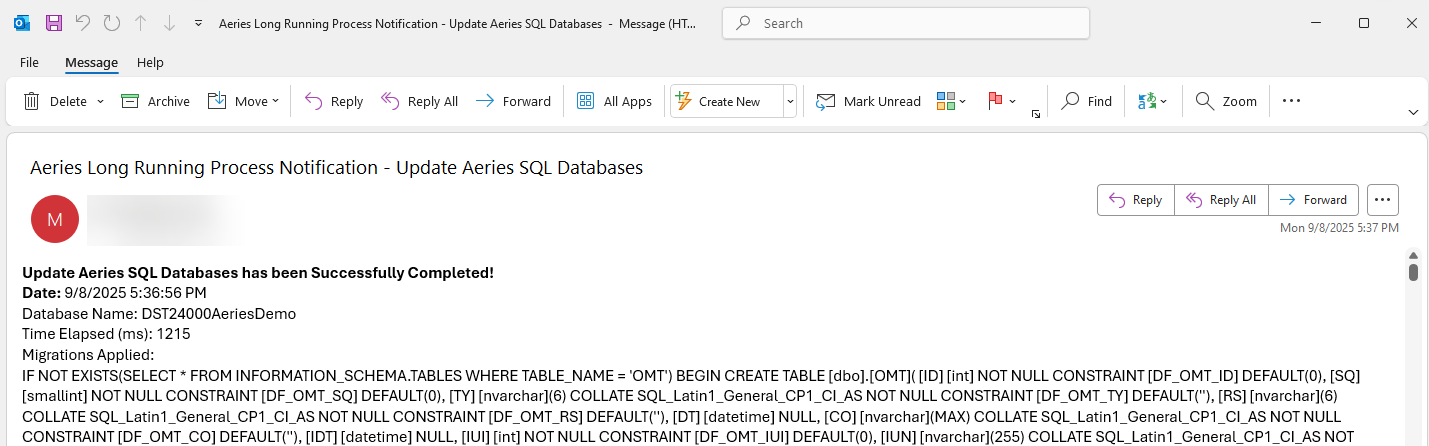Minimize the message window

1318,22
